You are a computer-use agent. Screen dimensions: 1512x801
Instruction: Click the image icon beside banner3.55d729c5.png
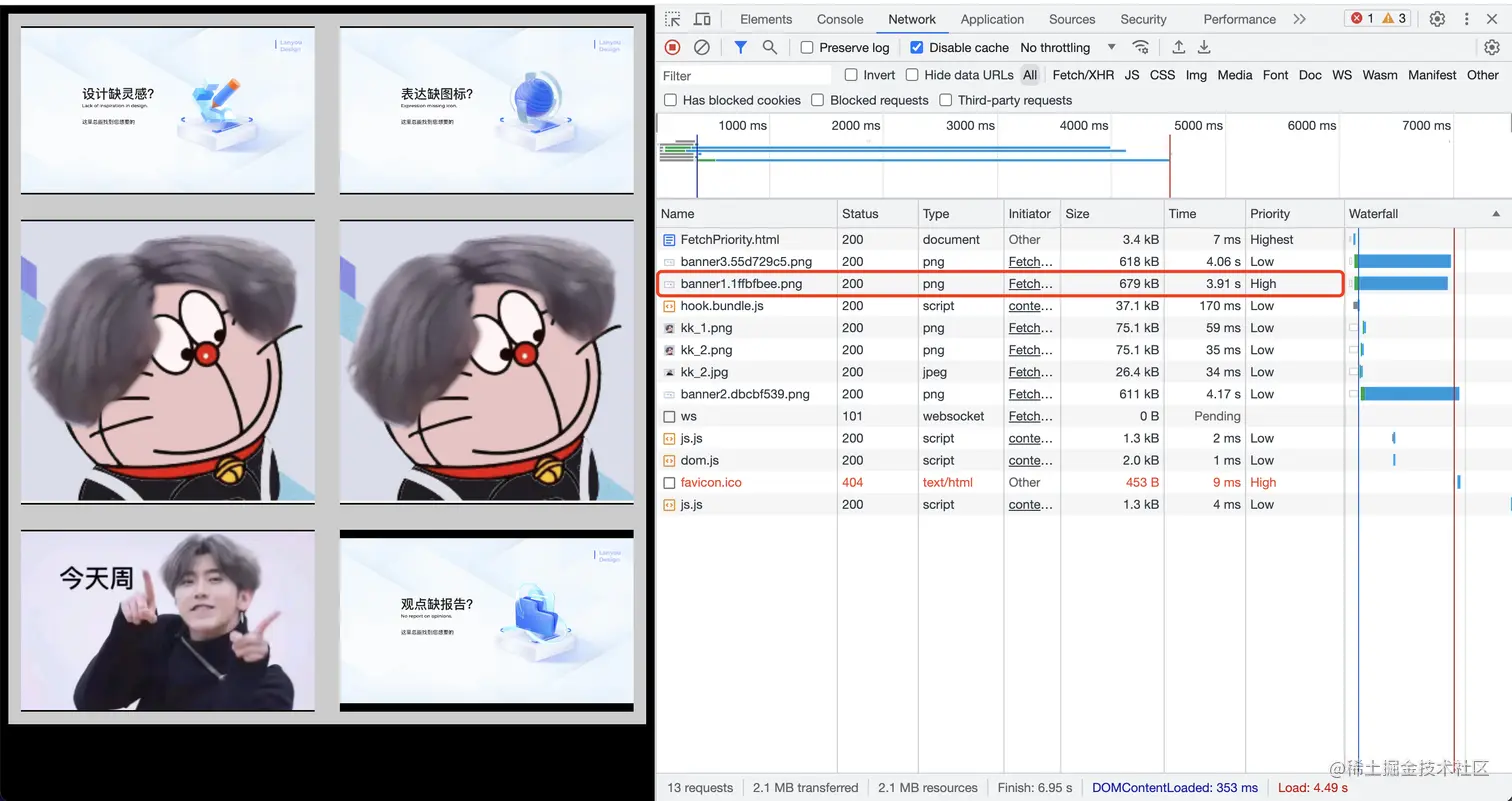669,262
